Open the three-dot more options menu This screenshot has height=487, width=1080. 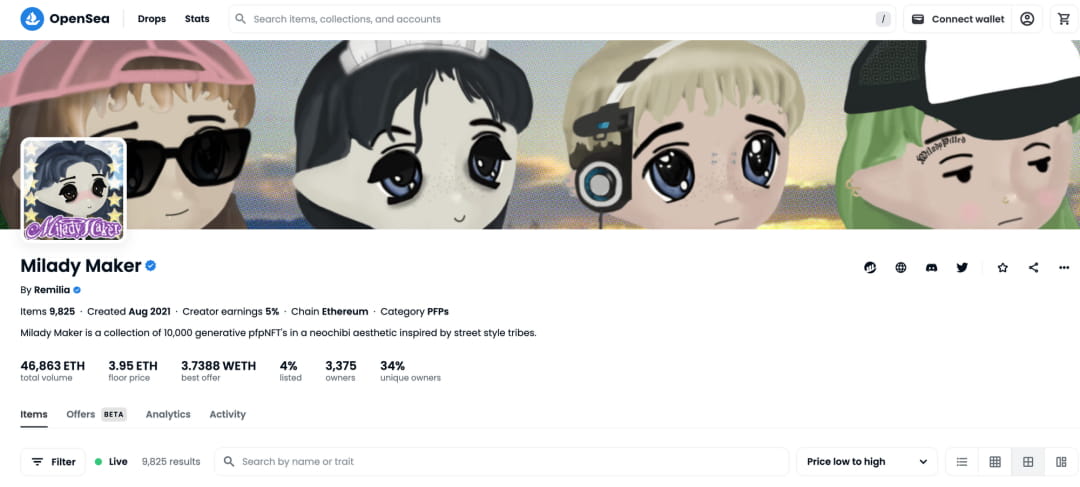1064,268
